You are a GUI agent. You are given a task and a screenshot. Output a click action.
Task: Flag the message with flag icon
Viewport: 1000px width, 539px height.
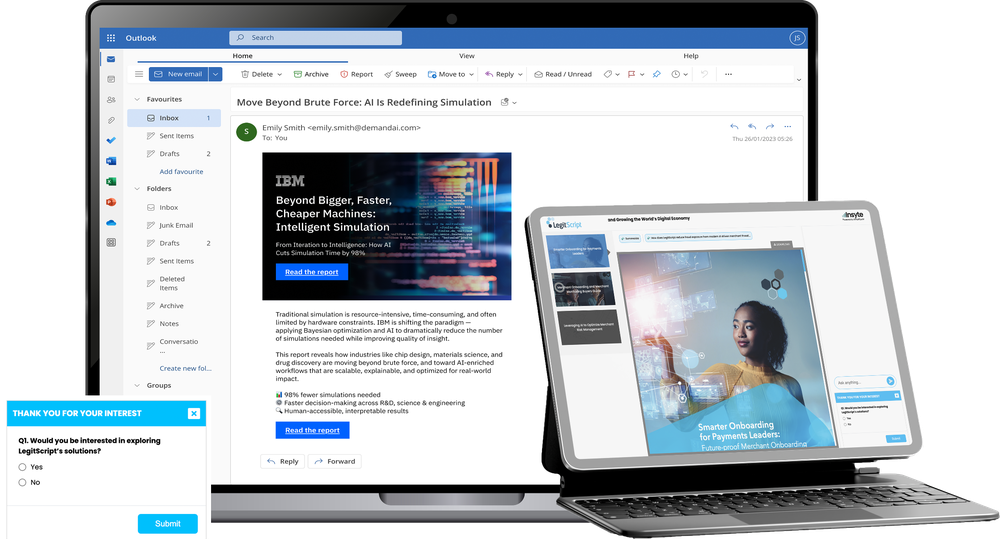point(631,74)
